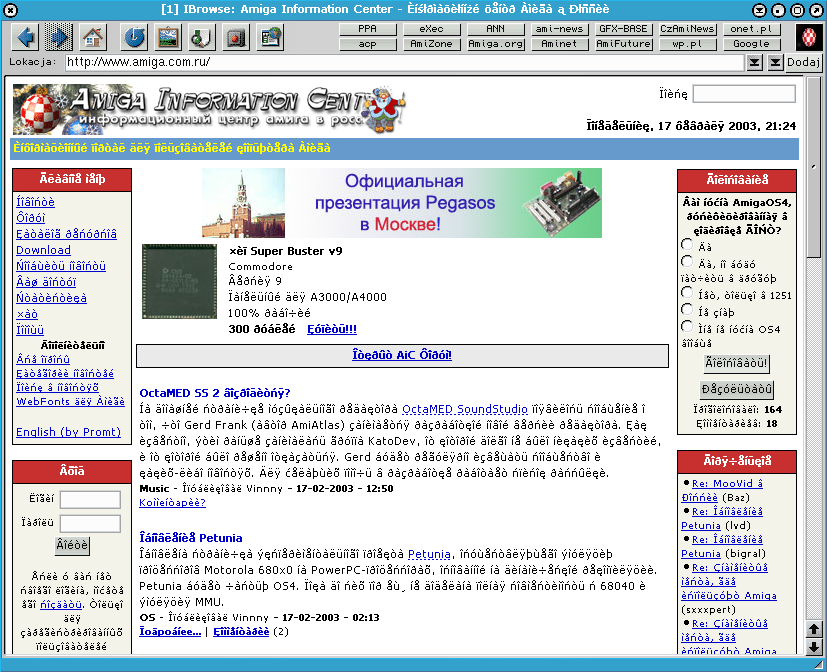Image resolution: width=827 pixels, height=672 pixels.
Task: Choose the poll option mentioning 1251
Action: 687,293
